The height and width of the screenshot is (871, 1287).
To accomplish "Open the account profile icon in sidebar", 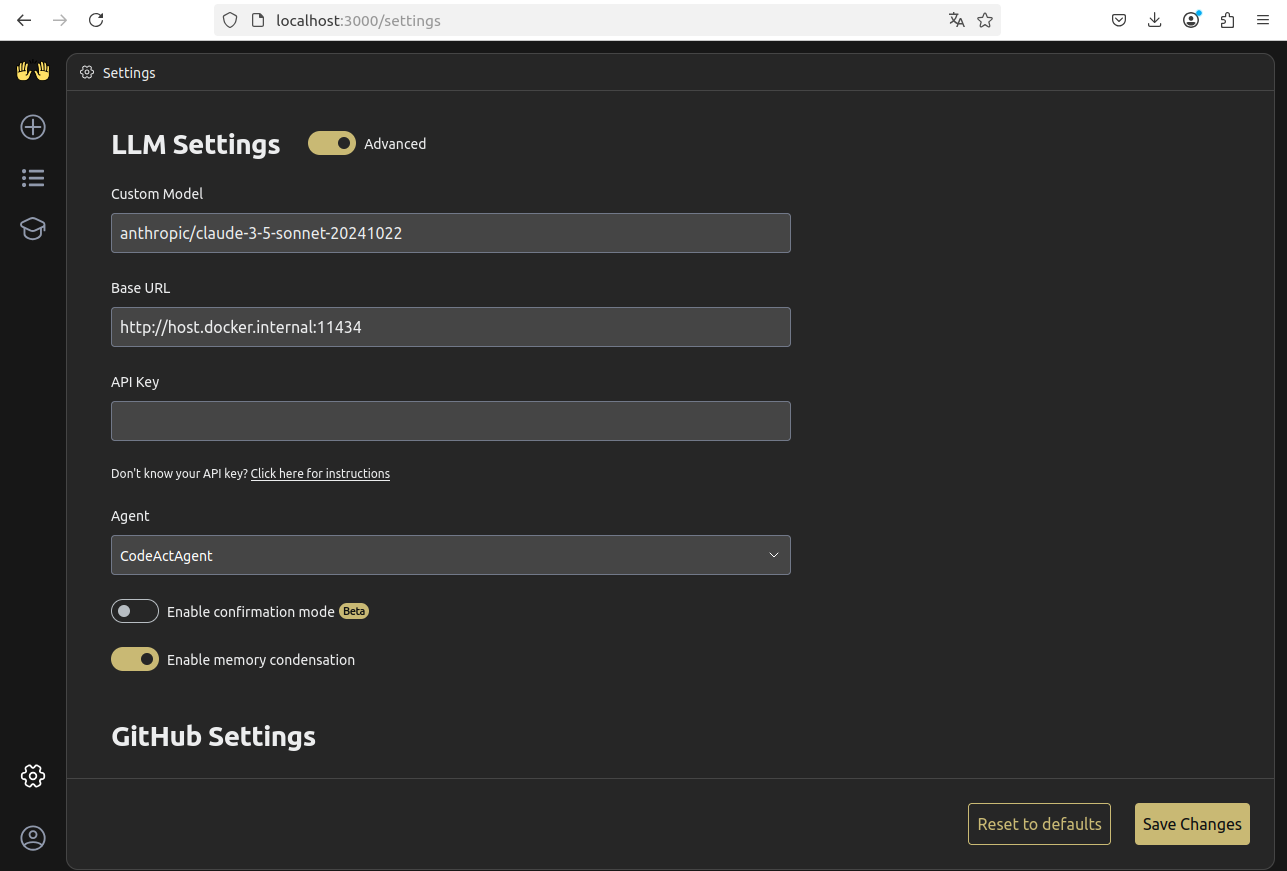I will (x=32, y=838).
